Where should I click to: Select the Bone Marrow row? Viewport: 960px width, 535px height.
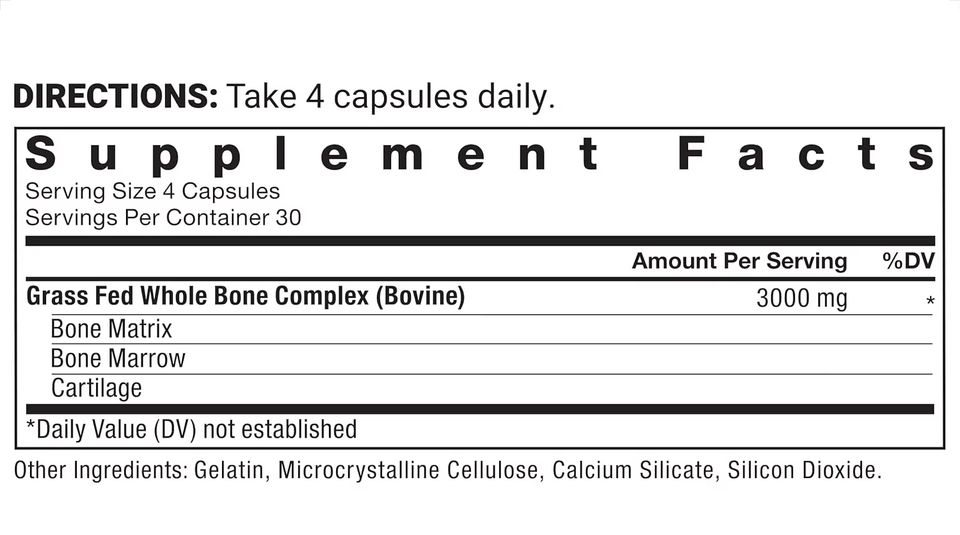(118, 358)
